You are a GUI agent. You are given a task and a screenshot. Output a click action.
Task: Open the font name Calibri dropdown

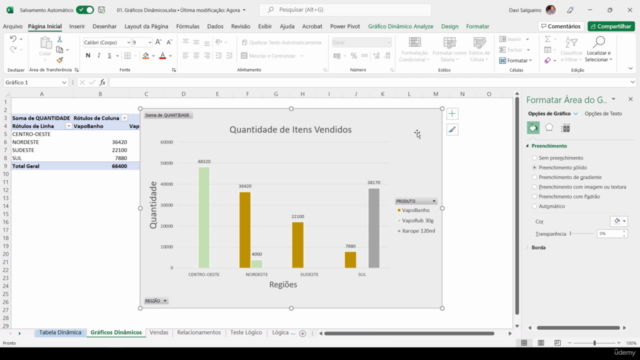pos(128,42)
